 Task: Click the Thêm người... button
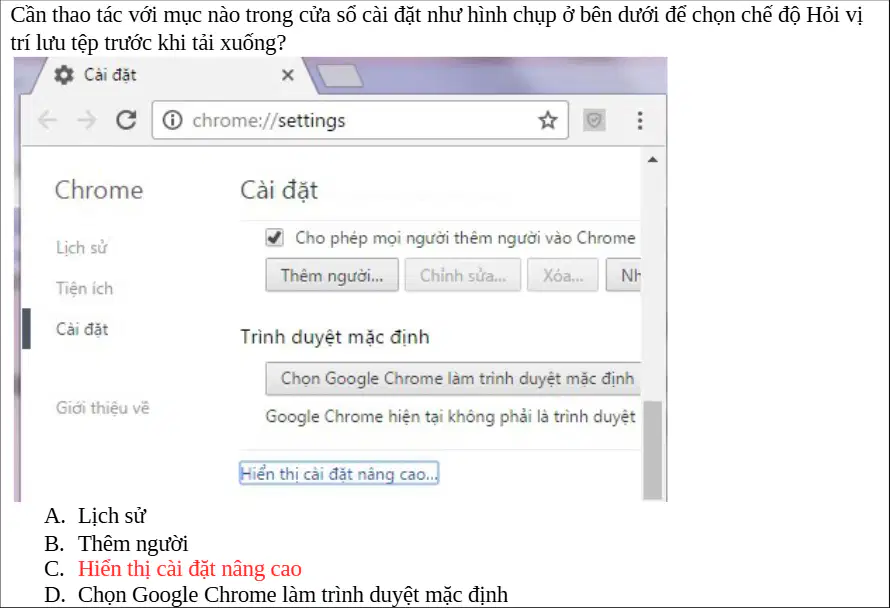tap(332, 275)
